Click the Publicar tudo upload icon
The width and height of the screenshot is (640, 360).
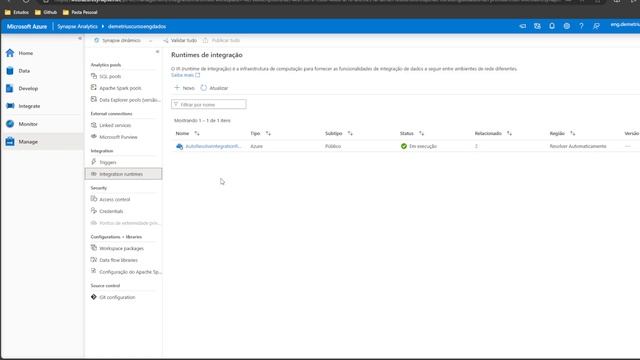click(205, 40)
